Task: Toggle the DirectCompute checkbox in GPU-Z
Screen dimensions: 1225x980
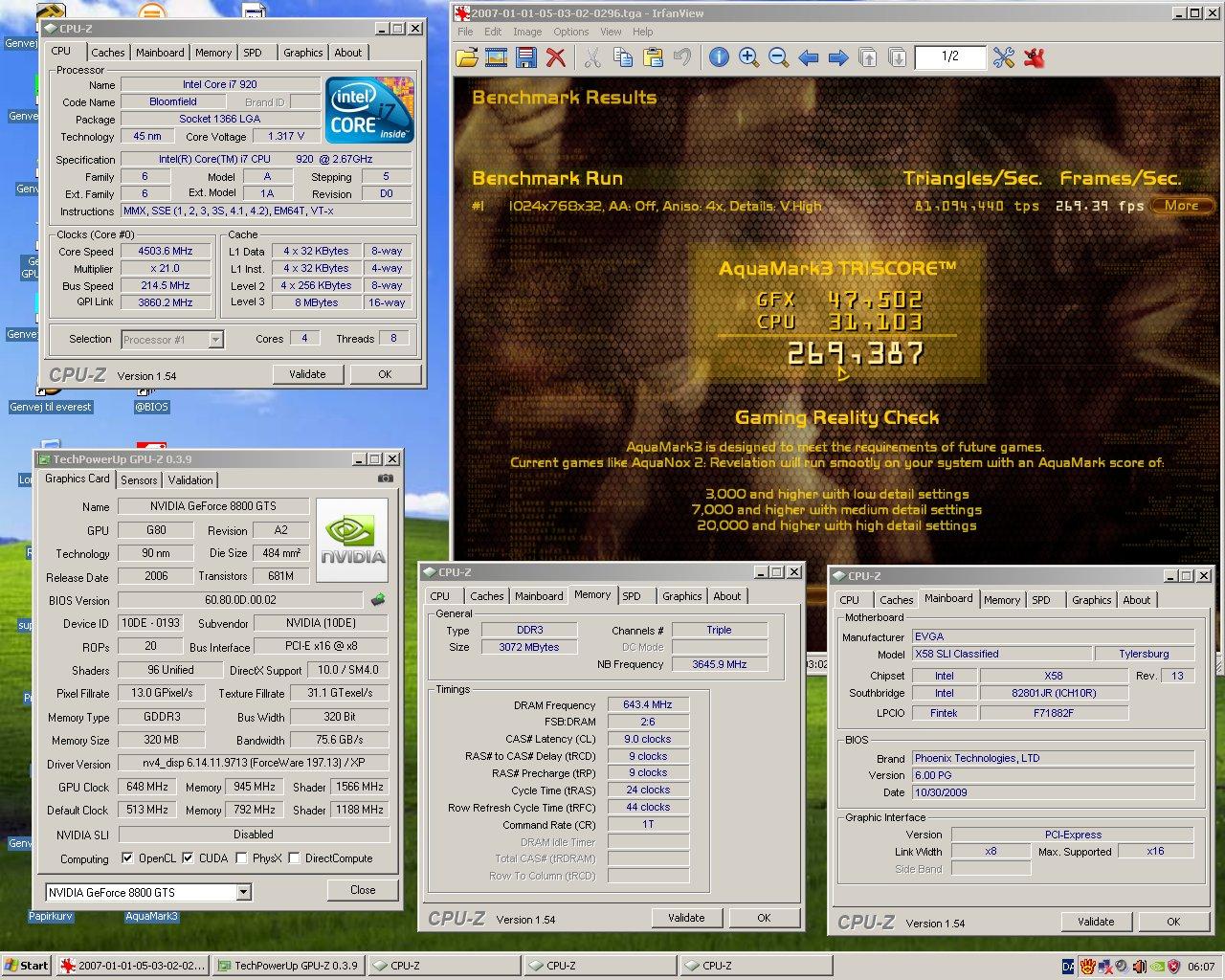Action: point(294,858)
